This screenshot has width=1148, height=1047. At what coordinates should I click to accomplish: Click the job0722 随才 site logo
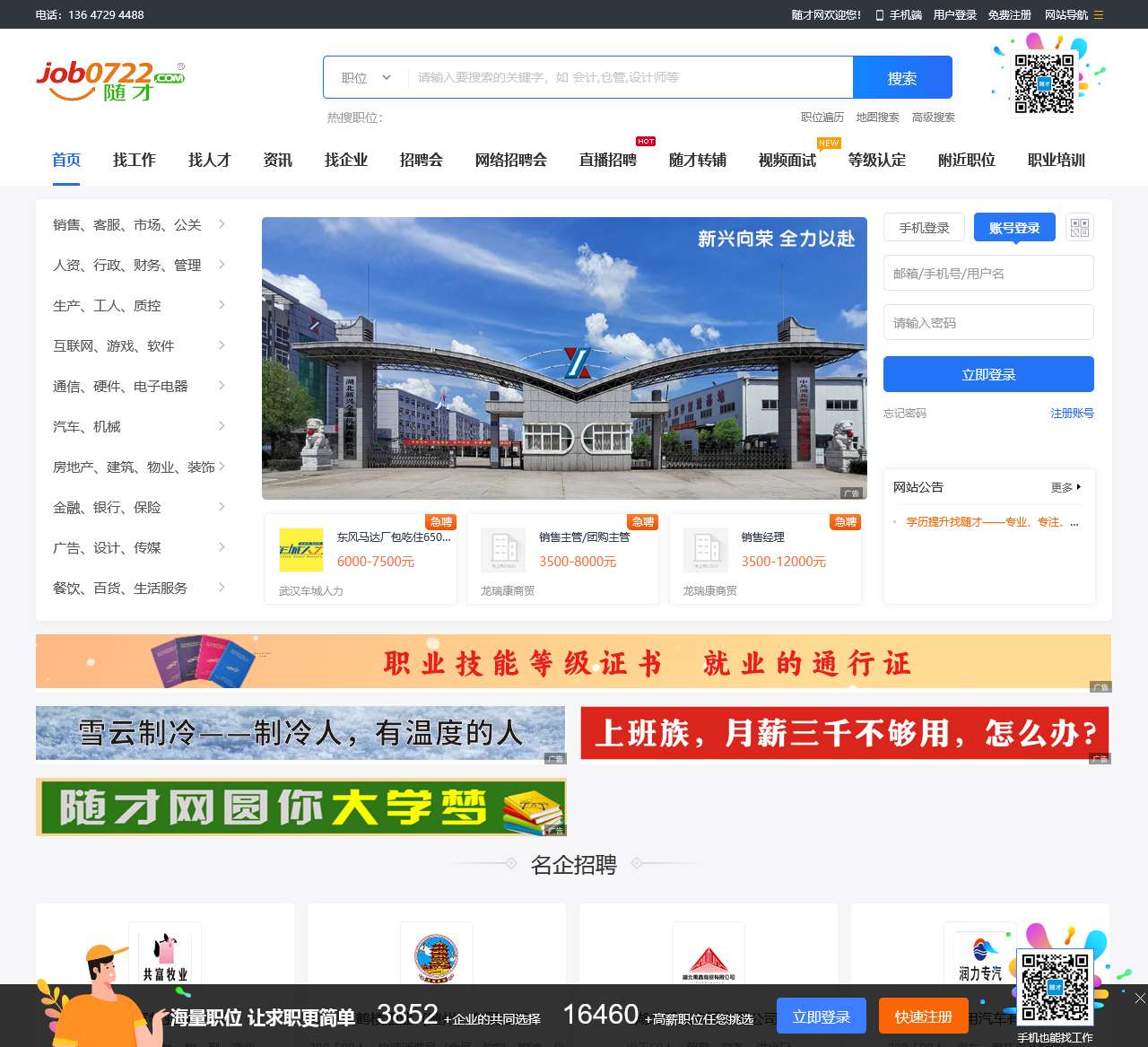click(110, 80)
